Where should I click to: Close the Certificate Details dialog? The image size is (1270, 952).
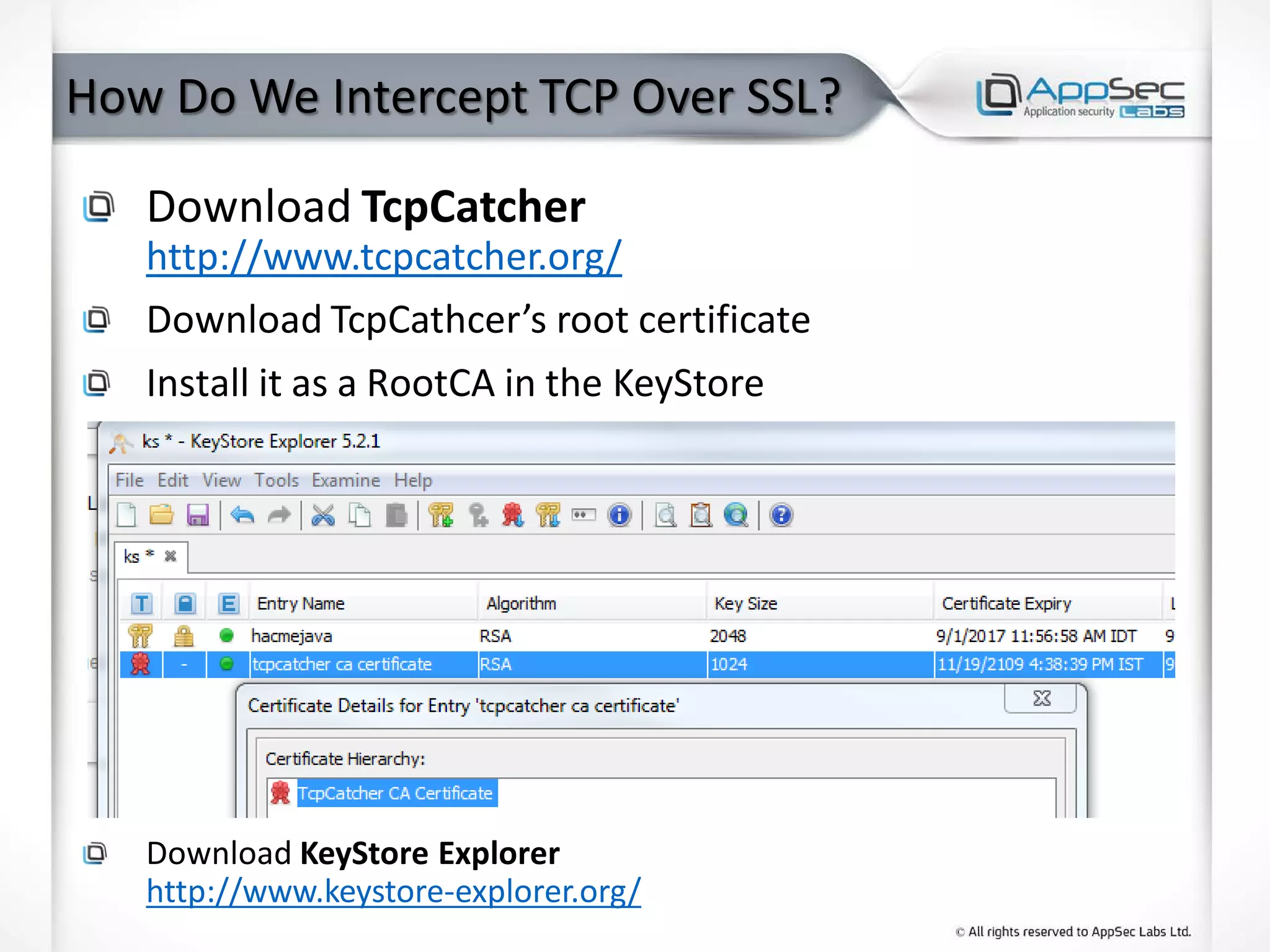tap(1042, 699)
